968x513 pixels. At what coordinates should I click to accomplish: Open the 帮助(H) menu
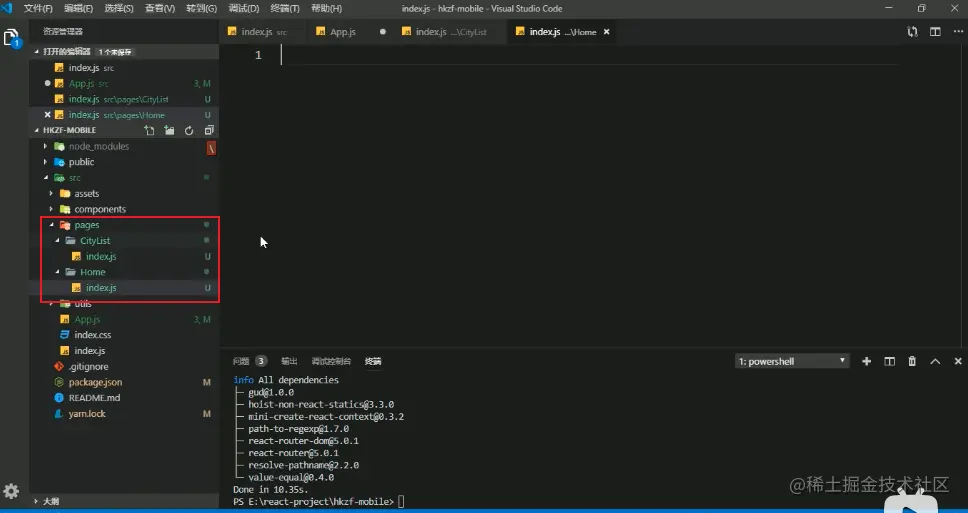[x=326, y=9]
